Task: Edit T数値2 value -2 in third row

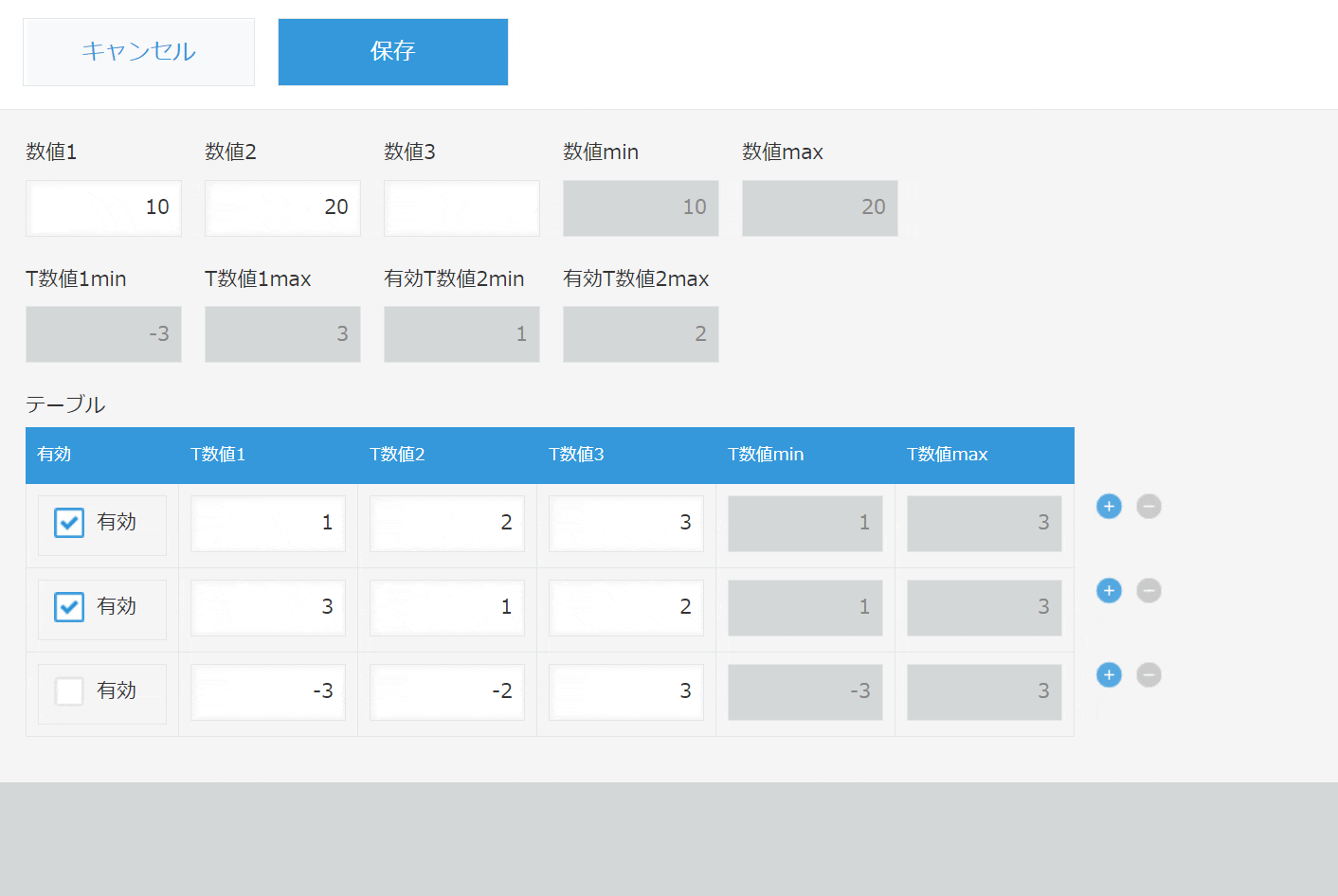Action: pyautogui.click(x=447, y=692)
